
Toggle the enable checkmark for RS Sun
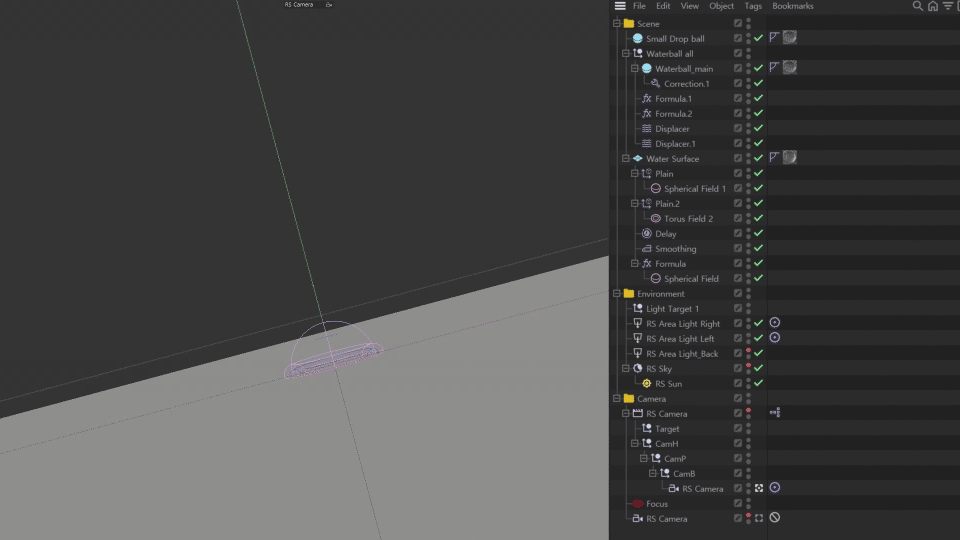tap(759, 383)
